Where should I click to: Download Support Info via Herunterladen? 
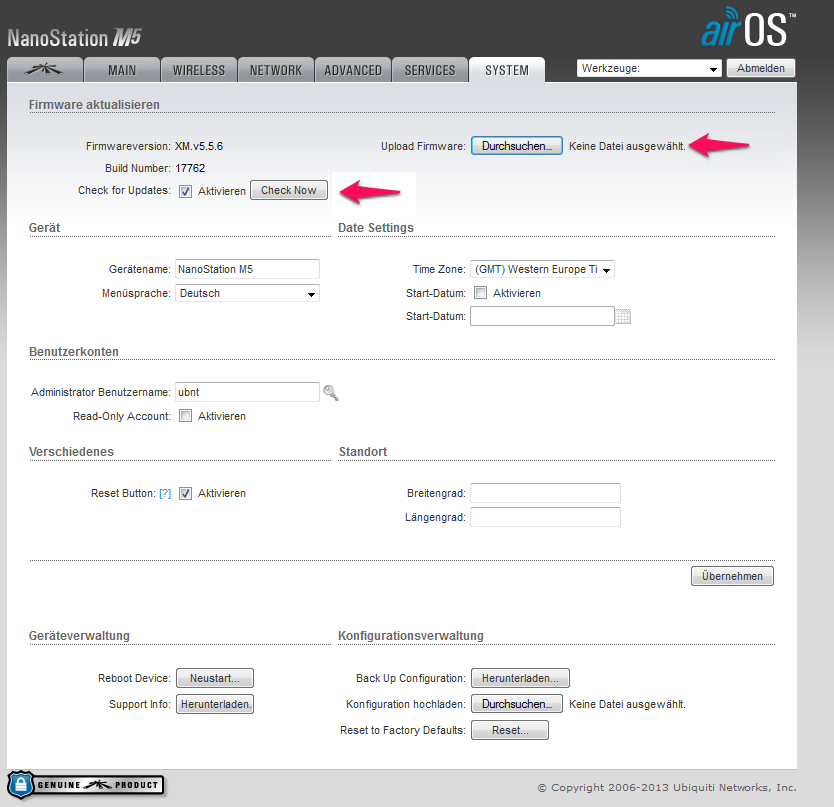click(215, 704)
